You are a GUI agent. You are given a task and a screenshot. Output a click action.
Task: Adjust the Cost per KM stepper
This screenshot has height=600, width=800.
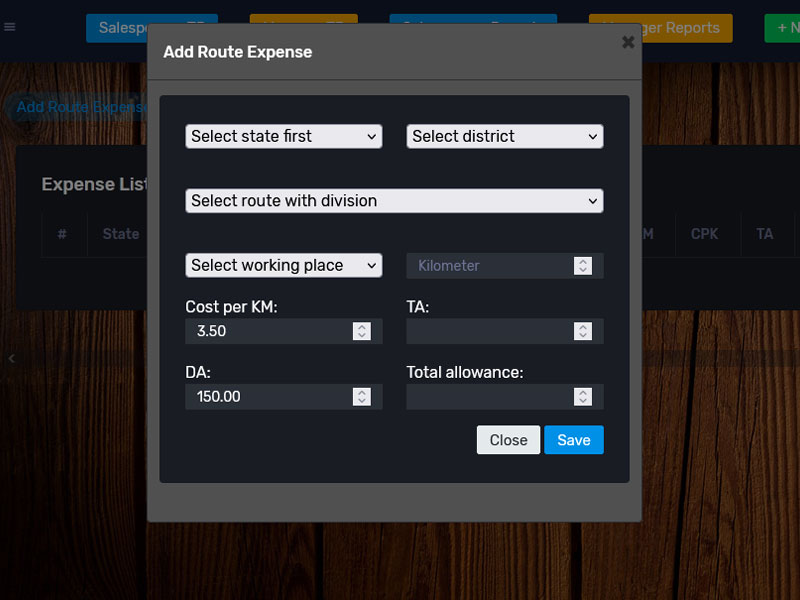pos(362,331)
